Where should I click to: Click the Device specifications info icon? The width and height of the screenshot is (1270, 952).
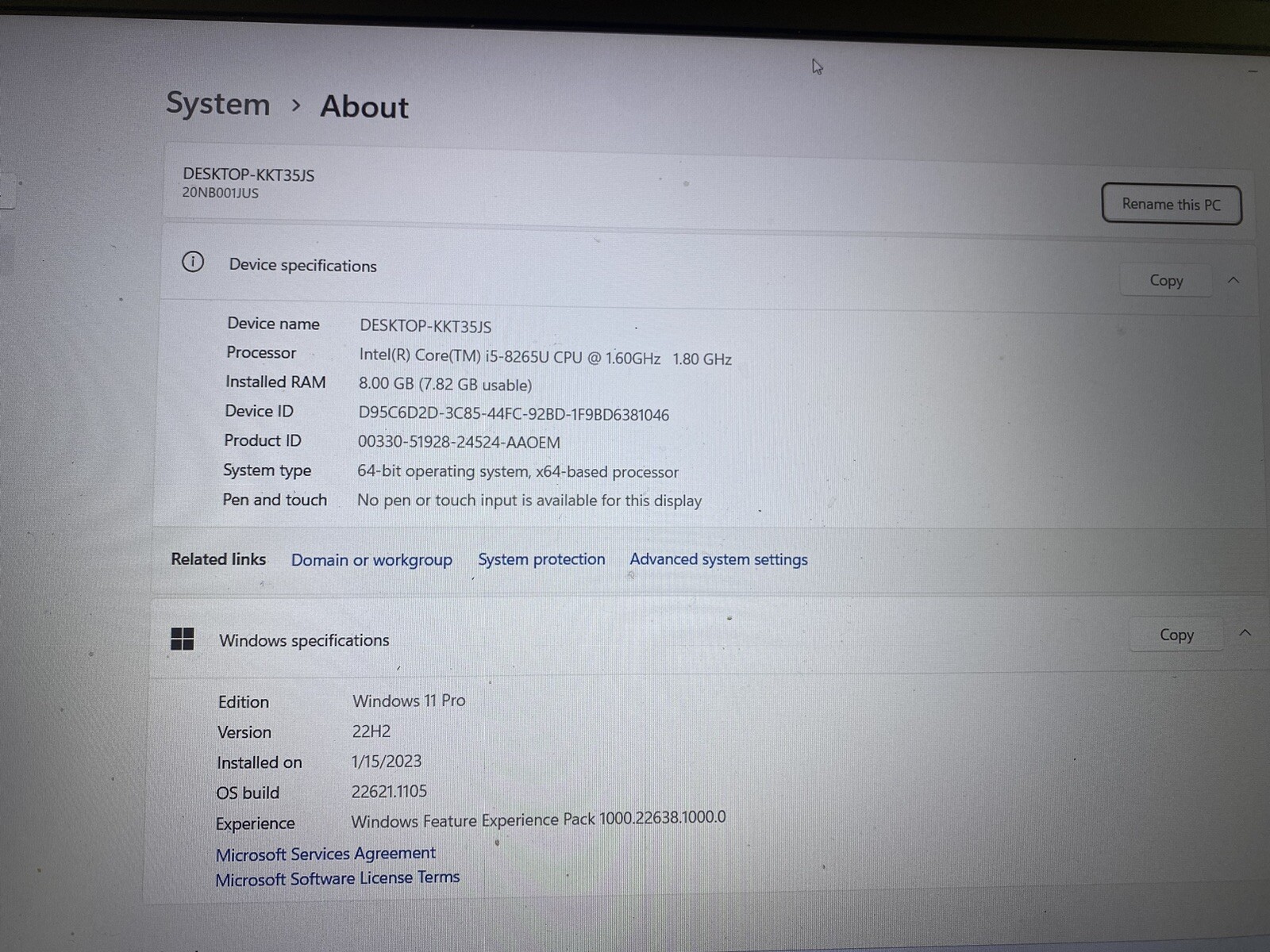pos(193,262)
